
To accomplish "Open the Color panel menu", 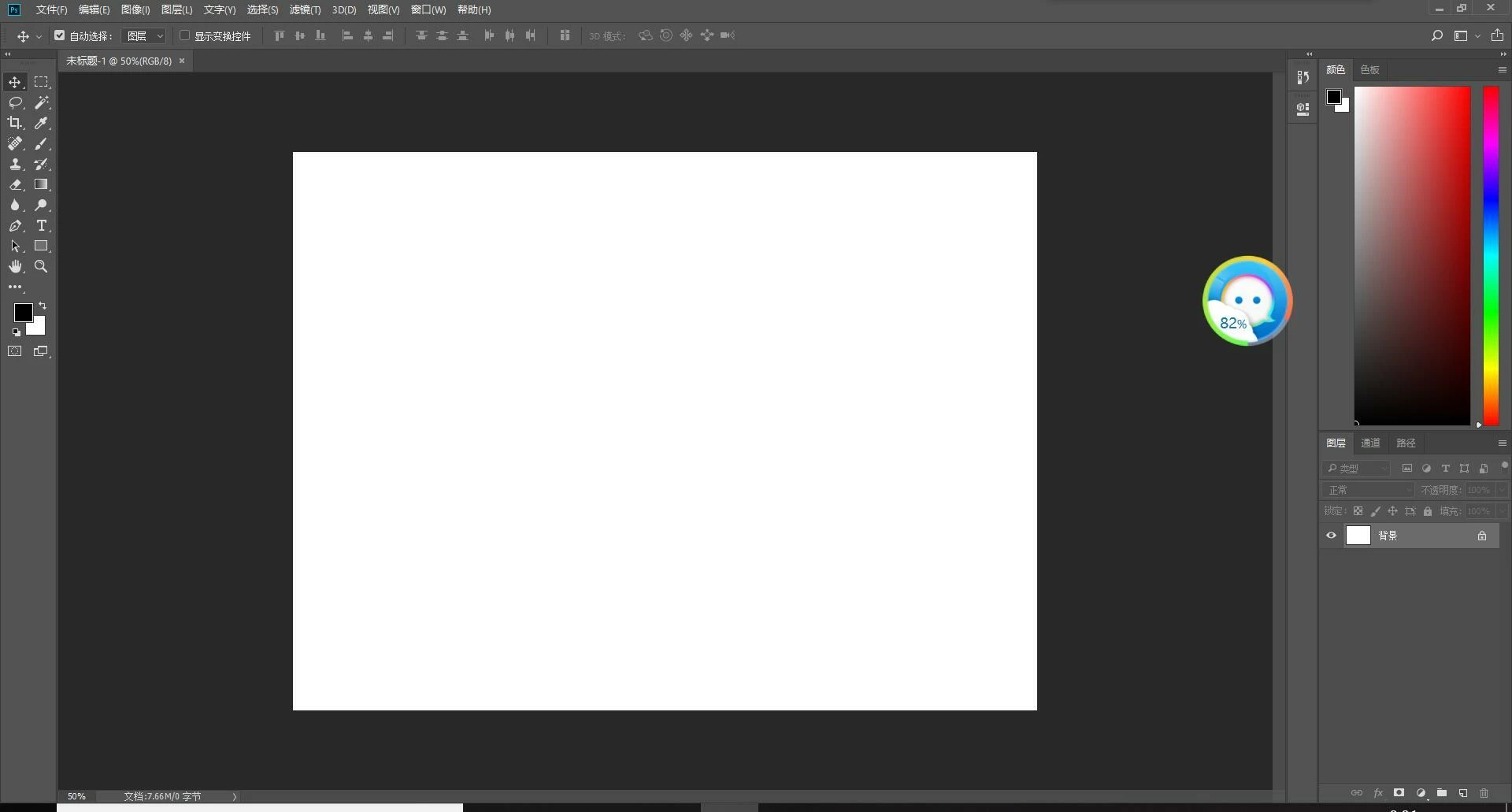I will (1502, 70).
